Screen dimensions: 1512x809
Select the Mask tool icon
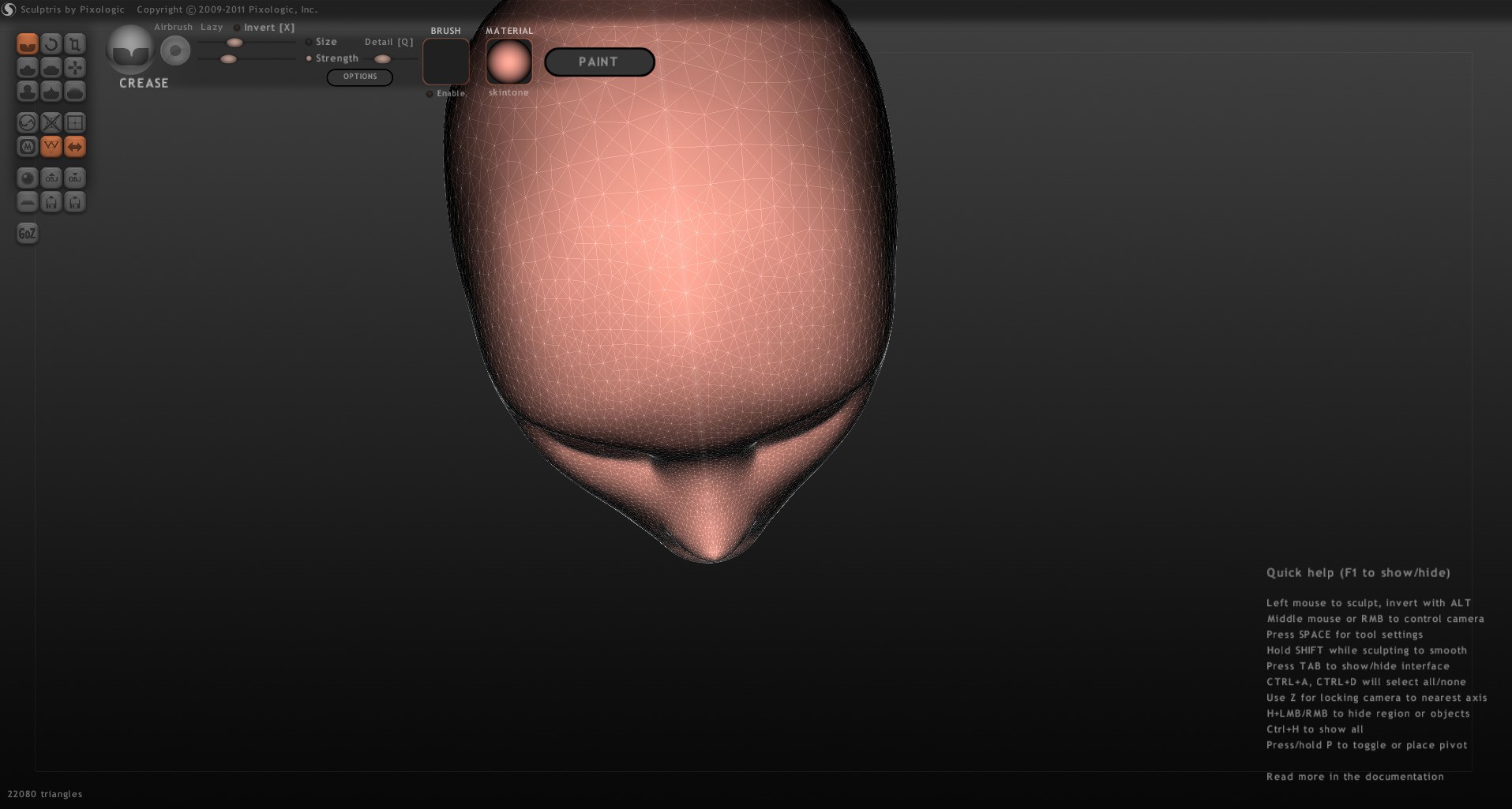click(28, 147)
